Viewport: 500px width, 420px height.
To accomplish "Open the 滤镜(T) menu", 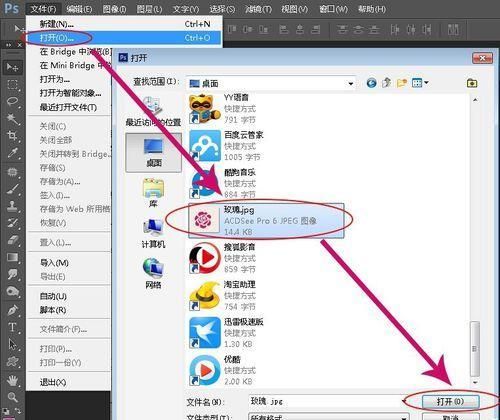I will pyautogui.click(x=258, y=9).
